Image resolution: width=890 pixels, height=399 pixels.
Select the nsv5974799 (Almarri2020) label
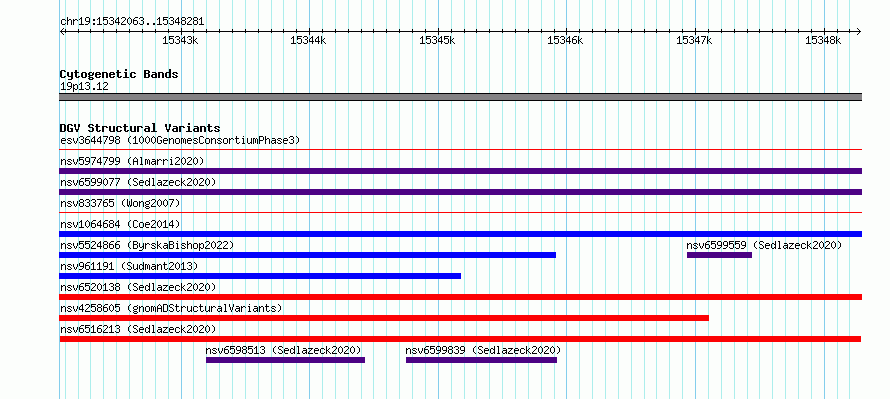click(x=132, y=161)
